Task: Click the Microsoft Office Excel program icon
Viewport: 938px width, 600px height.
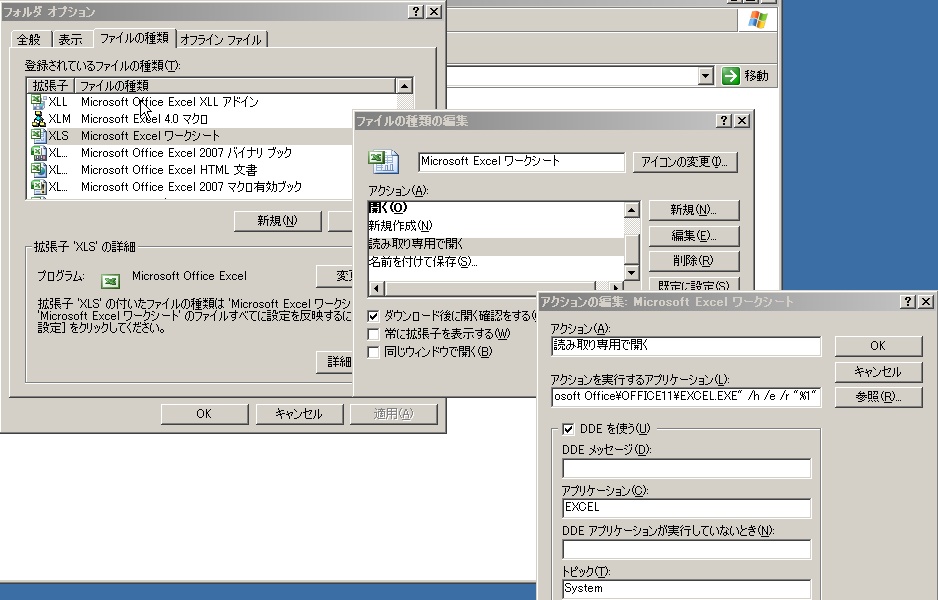Action: click(x=110, y=280)
